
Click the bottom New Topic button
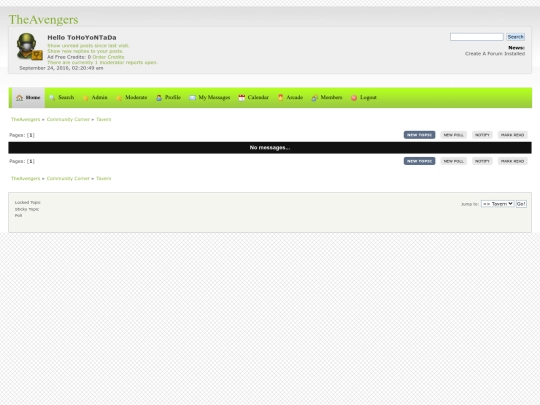(x=419, y=161)
